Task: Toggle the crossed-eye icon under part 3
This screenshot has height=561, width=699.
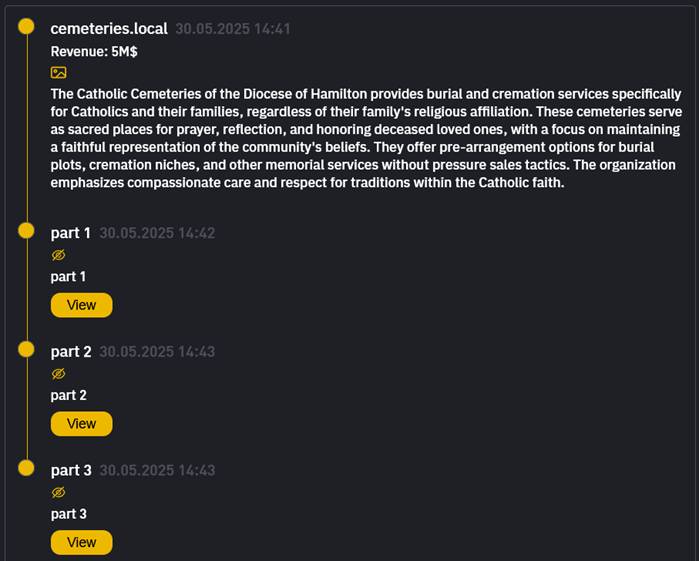Action: point(58,493)
